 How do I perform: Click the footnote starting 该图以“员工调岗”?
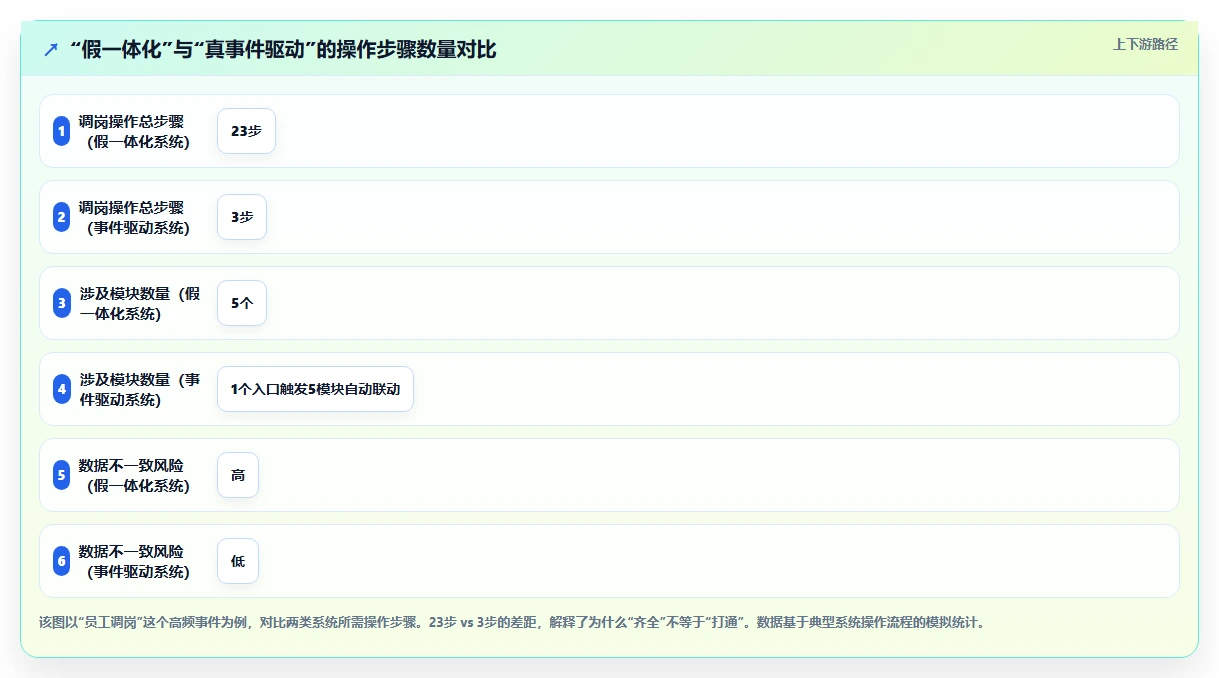(513, 622)
